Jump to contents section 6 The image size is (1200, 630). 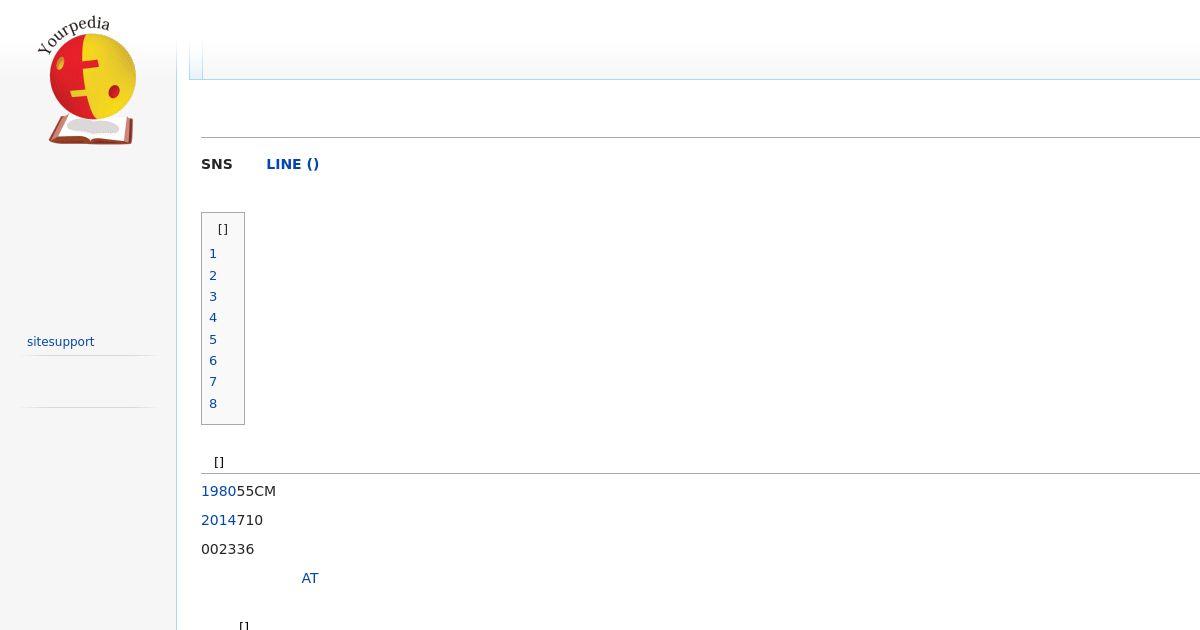[213, 361]
